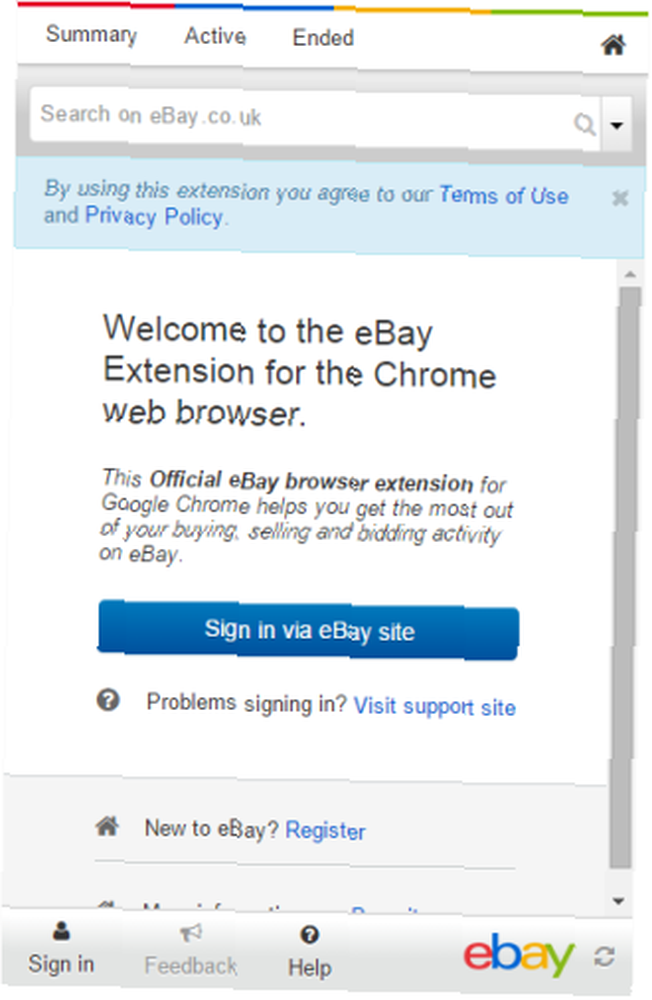Open the Visit support site link
The height and width of the screenshot is (1000, 652).
click(x=434, y=706)
